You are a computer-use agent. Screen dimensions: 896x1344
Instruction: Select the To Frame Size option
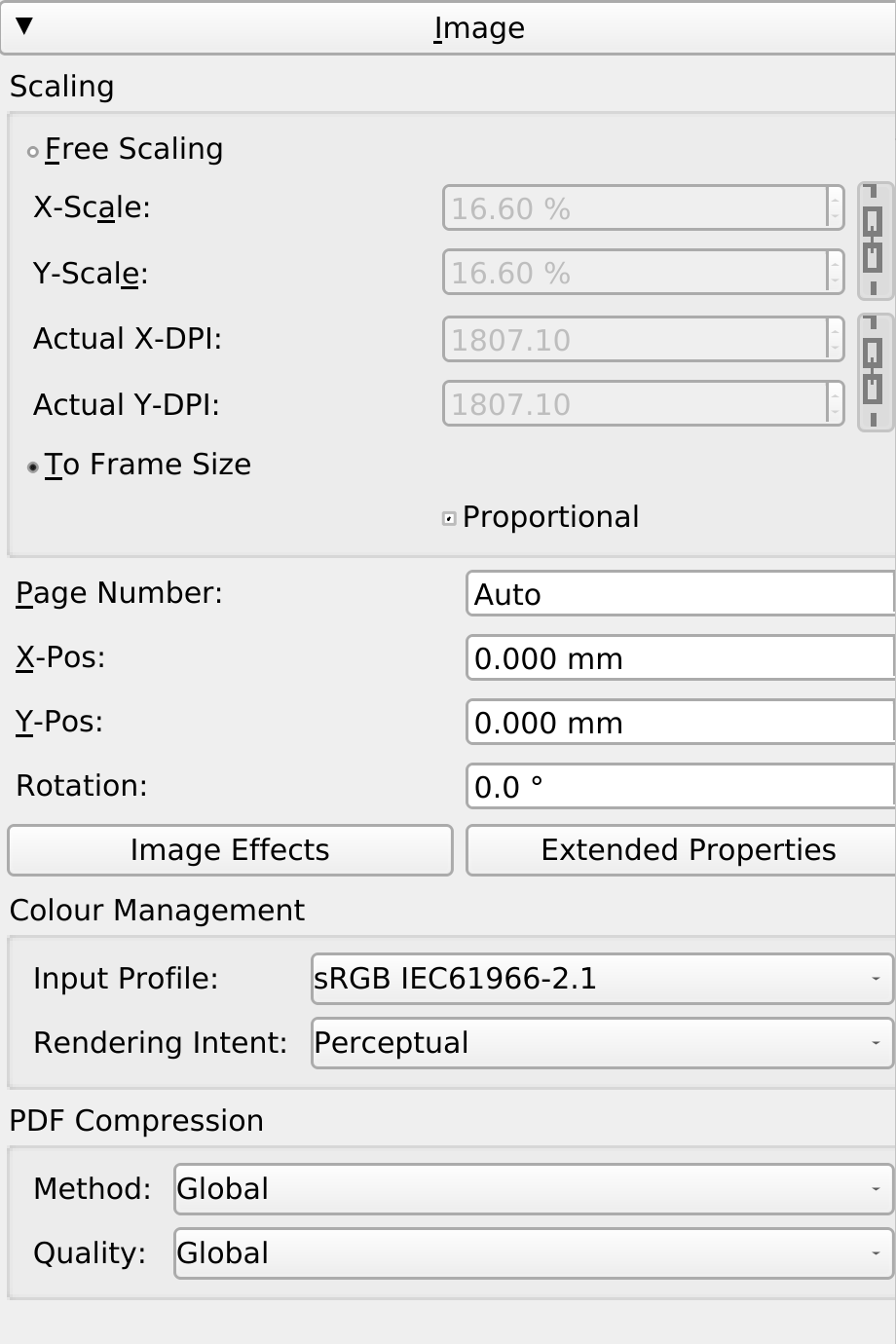click(33, 467)
